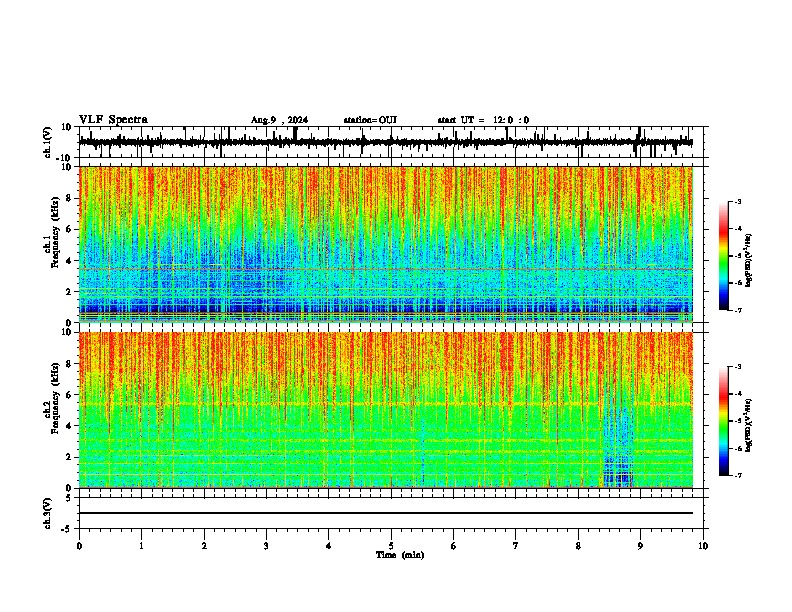Click the "VLF Spectra" plot title
Viewport: 792px width, 612px height.
(113, 120)
